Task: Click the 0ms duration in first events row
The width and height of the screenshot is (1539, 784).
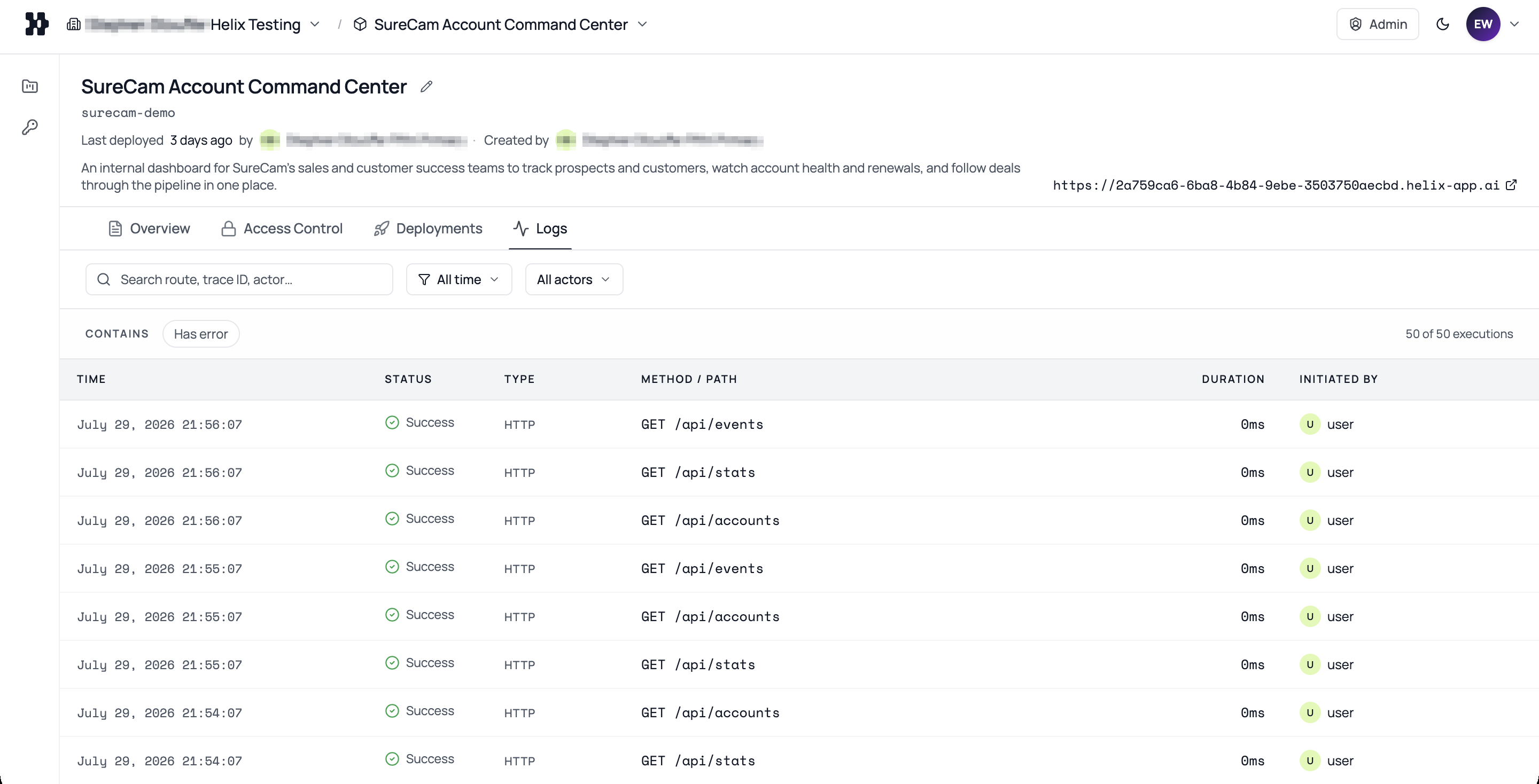Action: (1252, 425)
